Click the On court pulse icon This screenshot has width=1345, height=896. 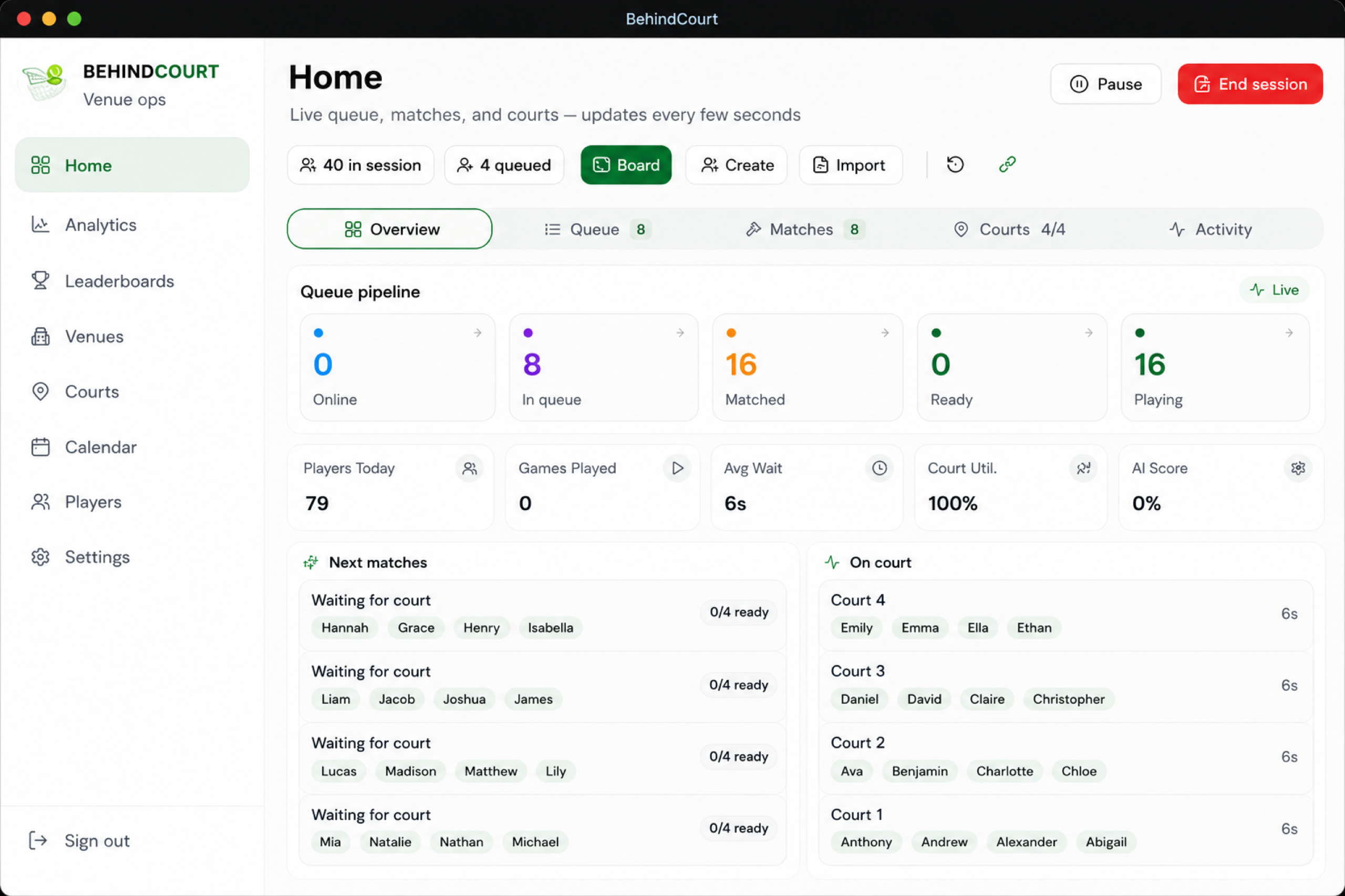click(832, 562)
